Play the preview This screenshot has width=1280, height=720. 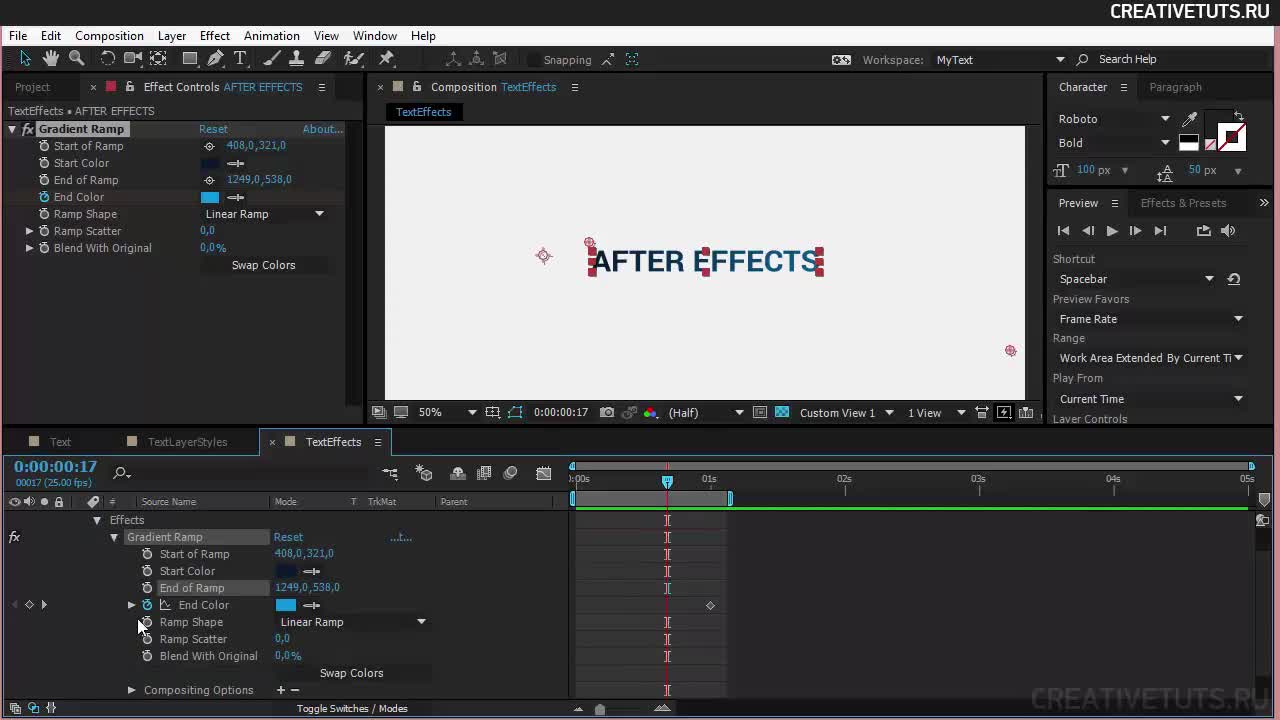[1112, 231]
